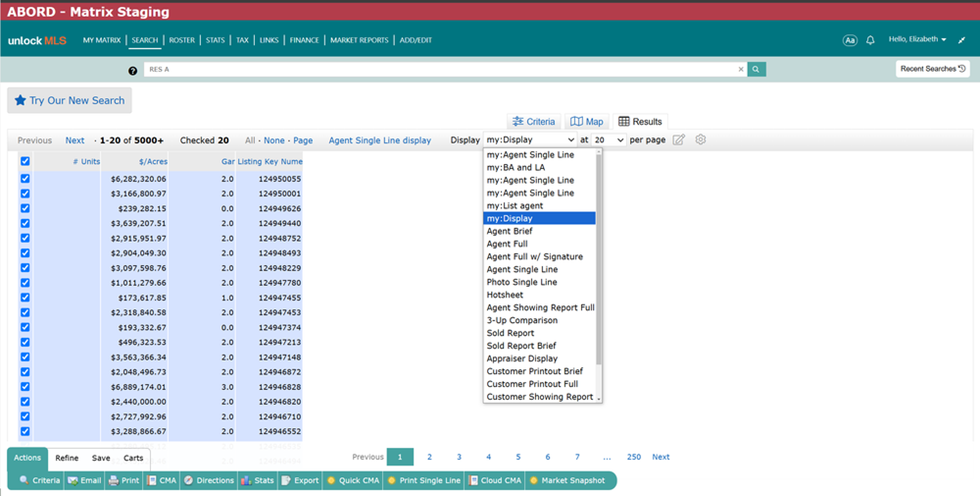Switch to the Results tab
Viewport: 980px width, 496px height.
(640, 122)
